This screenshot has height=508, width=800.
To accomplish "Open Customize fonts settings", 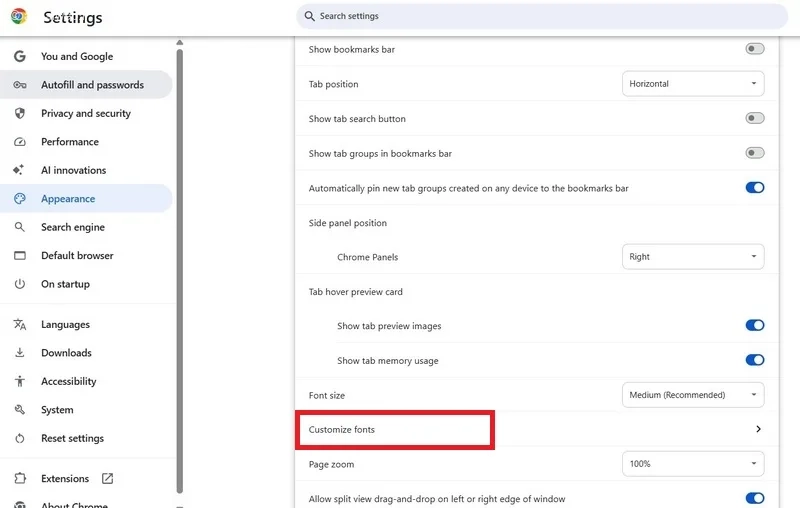I will tap(537, 429).
